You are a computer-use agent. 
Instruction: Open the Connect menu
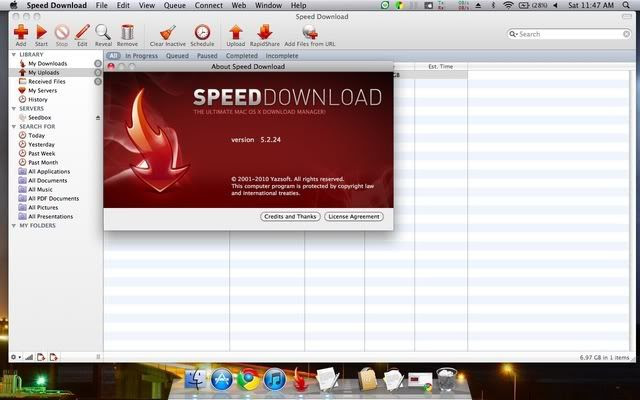[209, 5]
